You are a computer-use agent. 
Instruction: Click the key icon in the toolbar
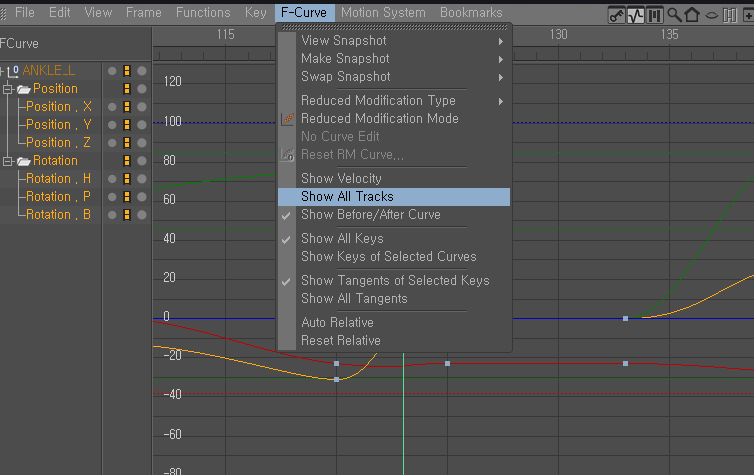616,15
